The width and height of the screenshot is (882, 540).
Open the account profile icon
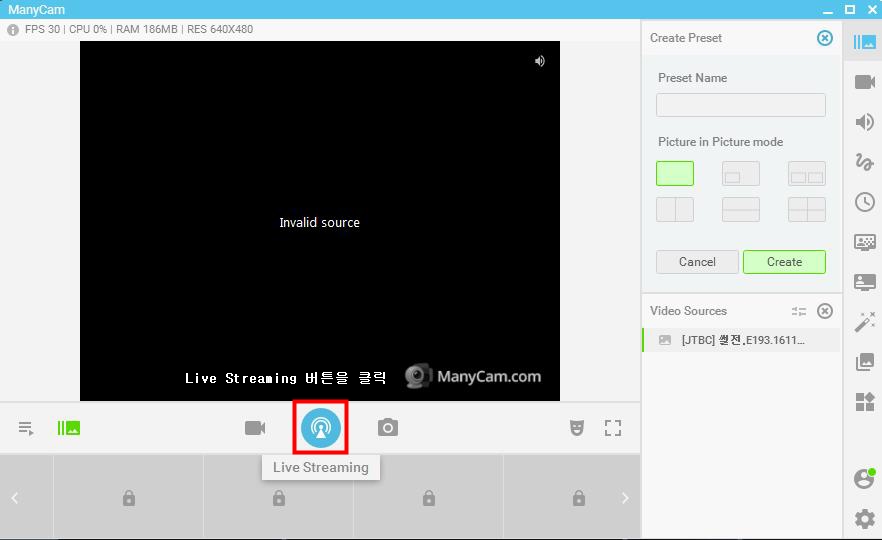click(x=865, y=478)
